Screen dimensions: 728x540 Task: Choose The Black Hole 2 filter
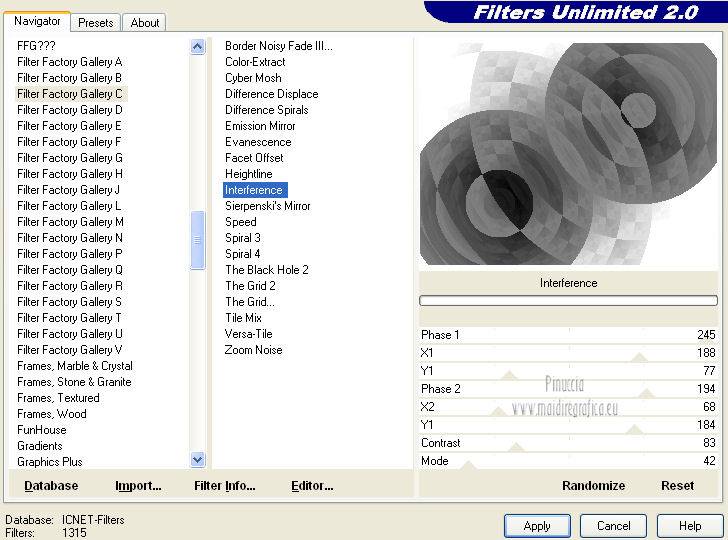click(266, 270)
